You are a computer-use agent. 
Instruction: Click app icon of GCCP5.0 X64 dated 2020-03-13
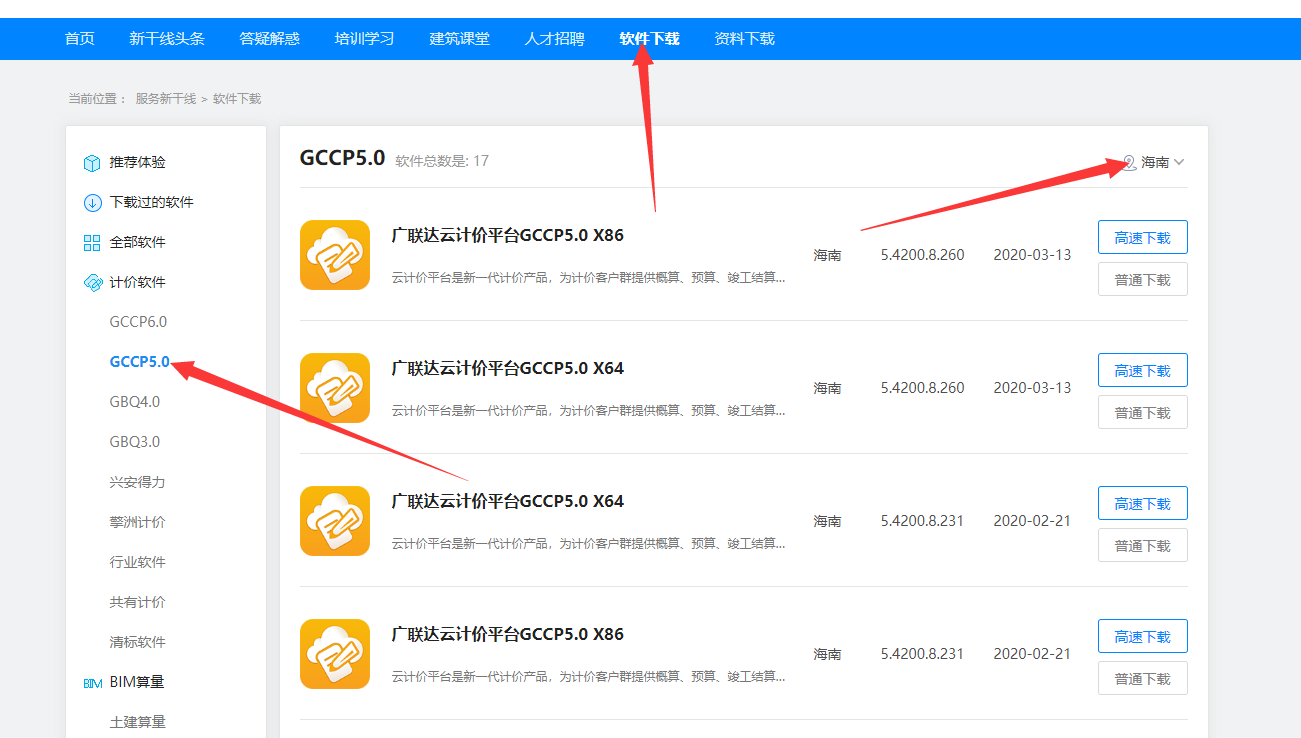[x=335, y=388]
